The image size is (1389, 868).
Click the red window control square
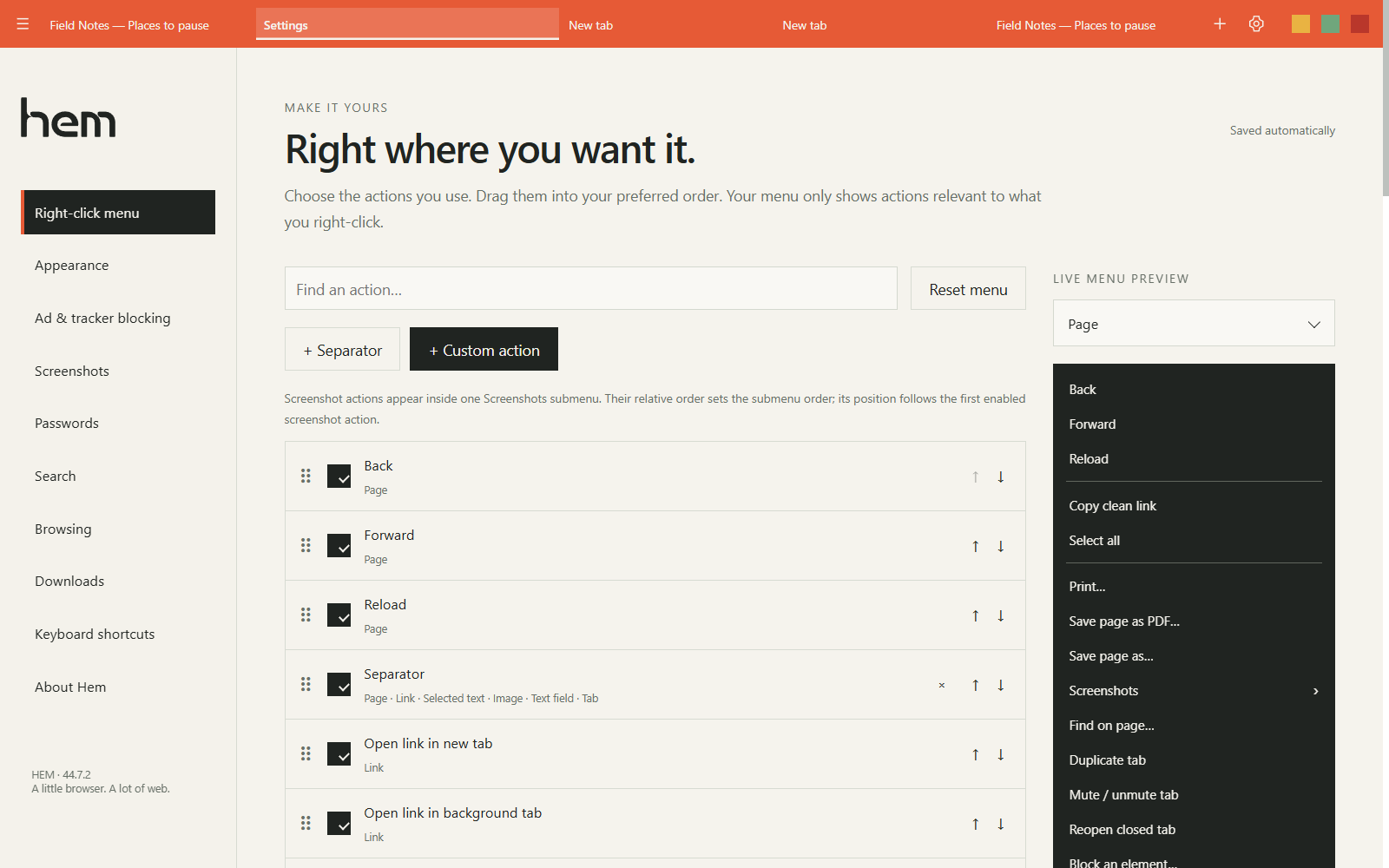pyautogui.click(x=1360, y=24)
